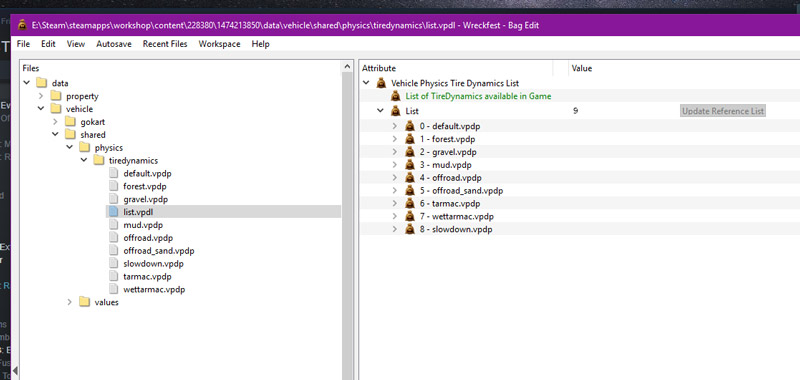Expand the gokart folder
Screen dimensions: 800x380
(55, 122)
